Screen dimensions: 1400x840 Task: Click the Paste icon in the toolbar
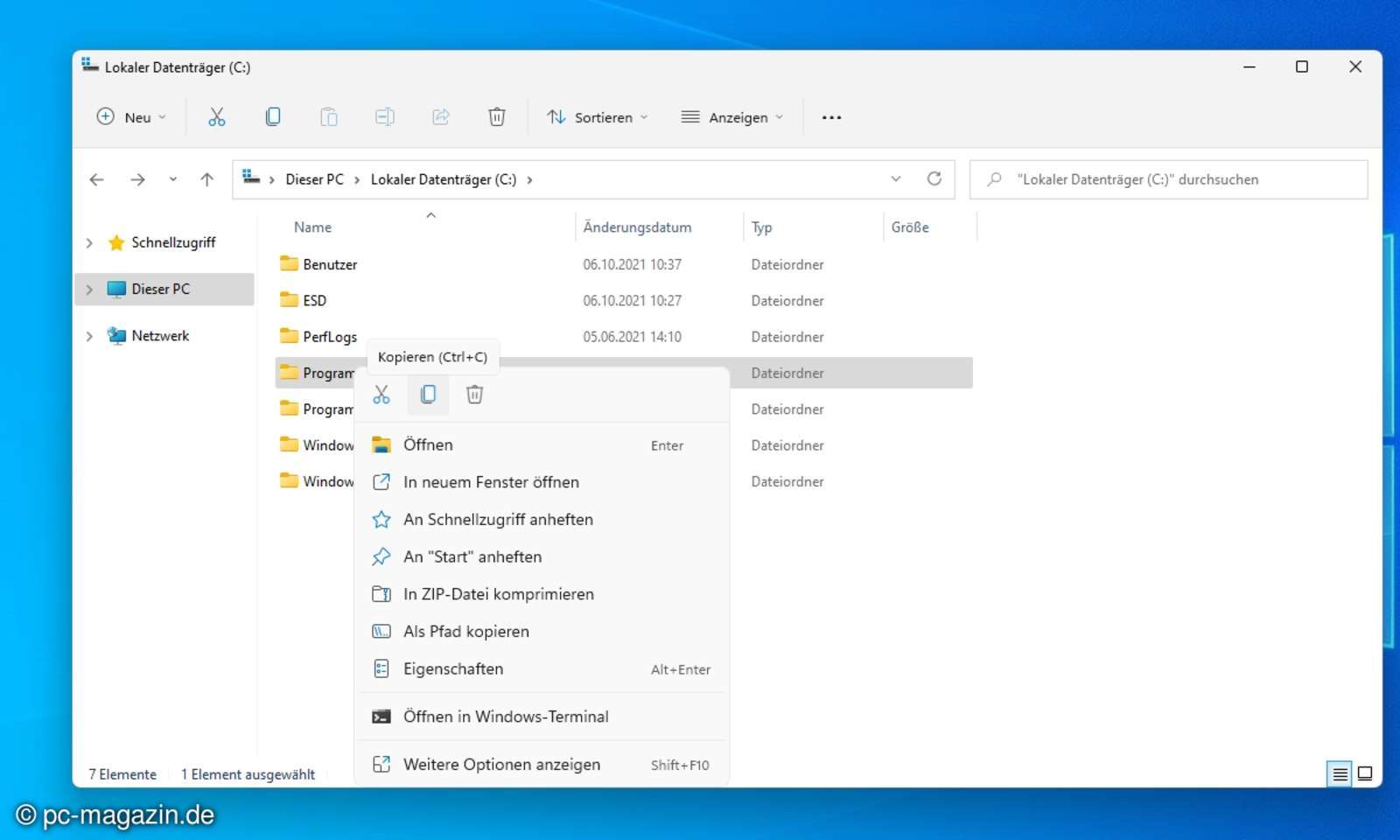pyautogui.click(x=328, y=116)
